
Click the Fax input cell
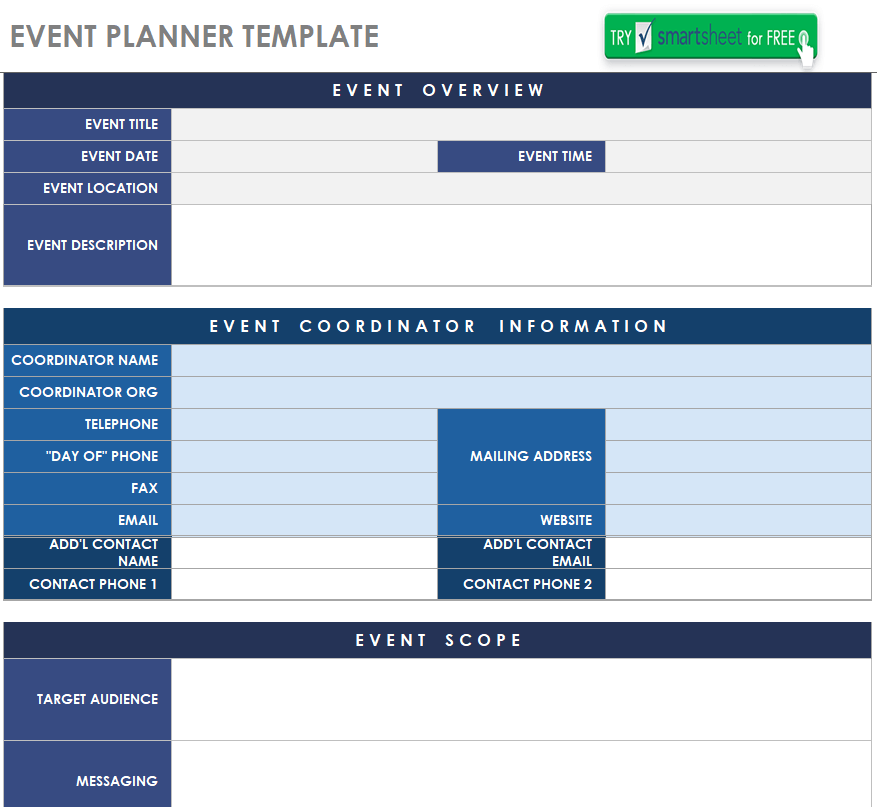point(304,489)
